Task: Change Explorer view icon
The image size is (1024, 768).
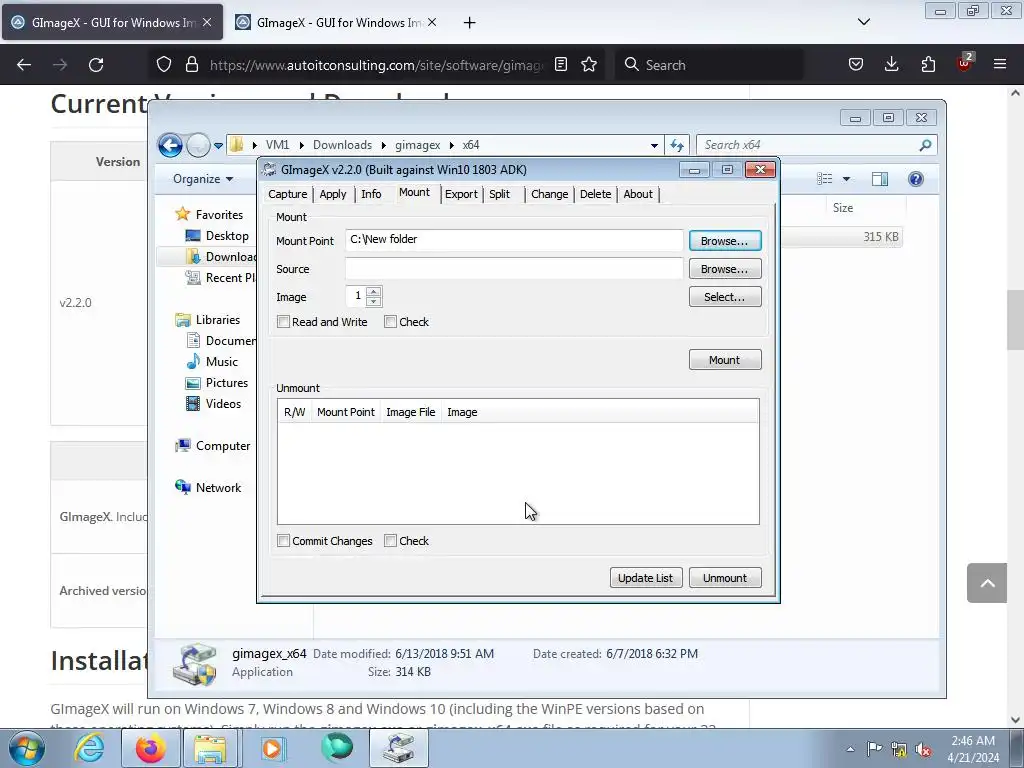Action: [825, 179]
